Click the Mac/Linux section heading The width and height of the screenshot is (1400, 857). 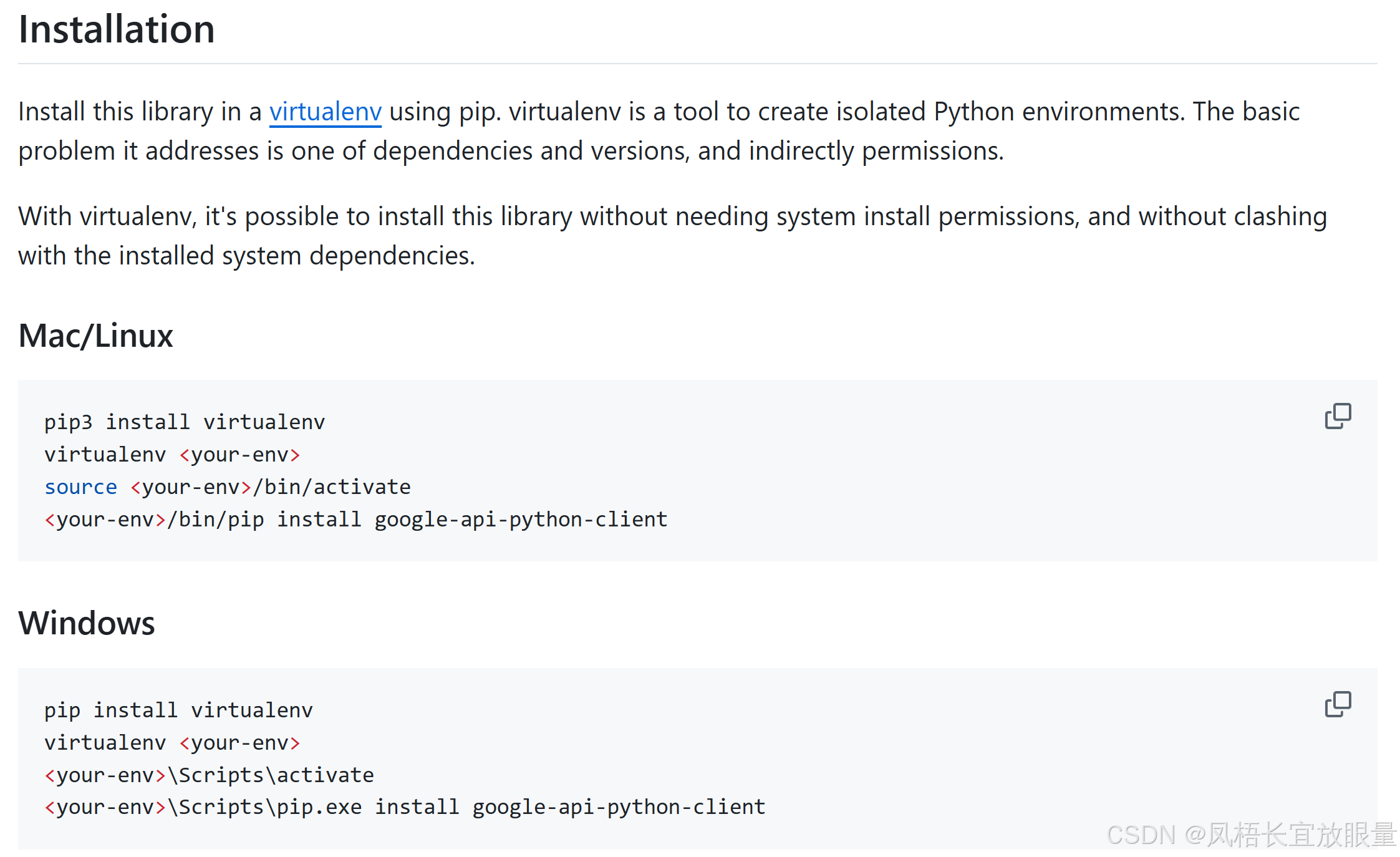click(x=95, y=336)
